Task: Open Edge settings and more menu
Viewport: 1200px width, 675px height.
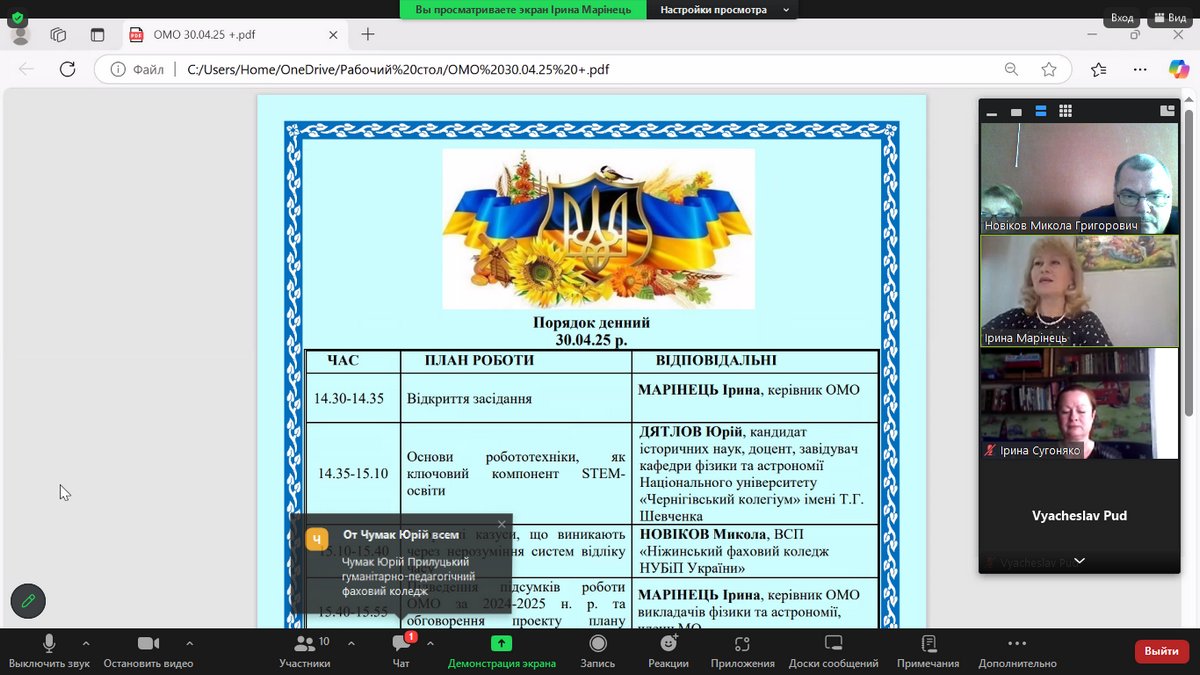Action: [x=1140, y=70]
